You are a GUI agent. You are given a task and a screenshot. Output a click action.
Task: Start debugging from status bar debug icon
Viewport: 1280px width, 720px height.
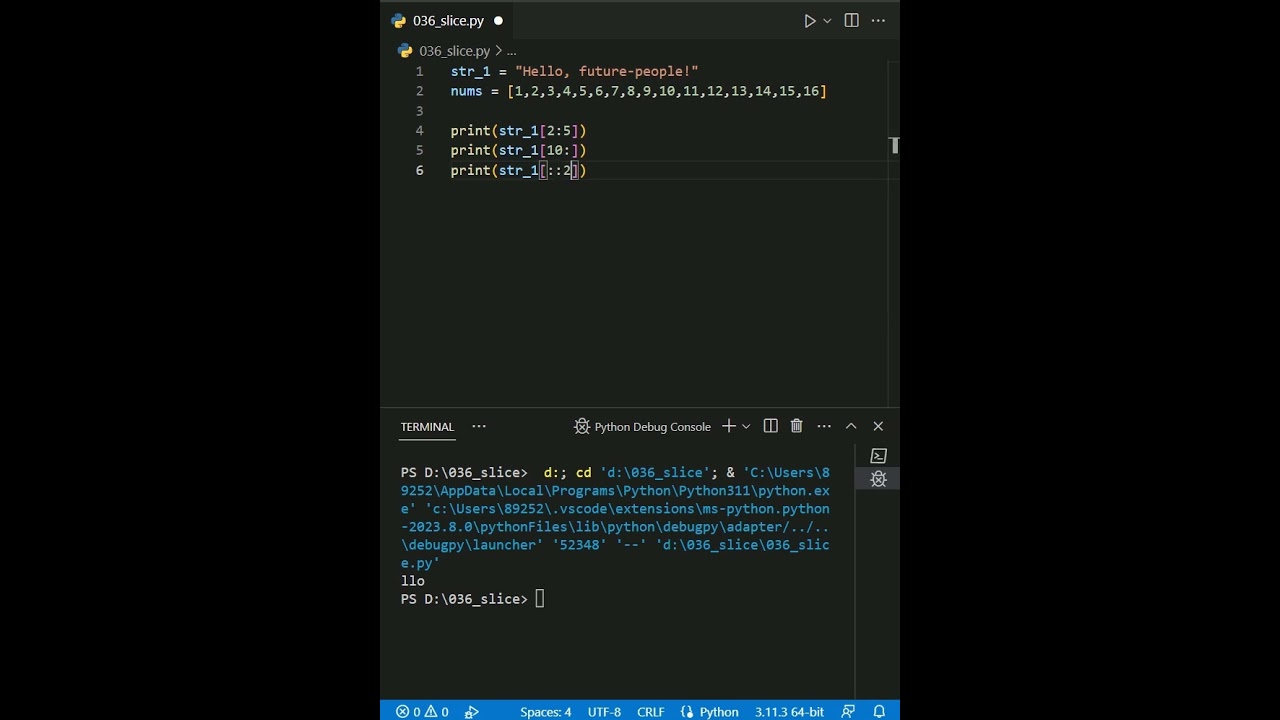click(472, 712)
